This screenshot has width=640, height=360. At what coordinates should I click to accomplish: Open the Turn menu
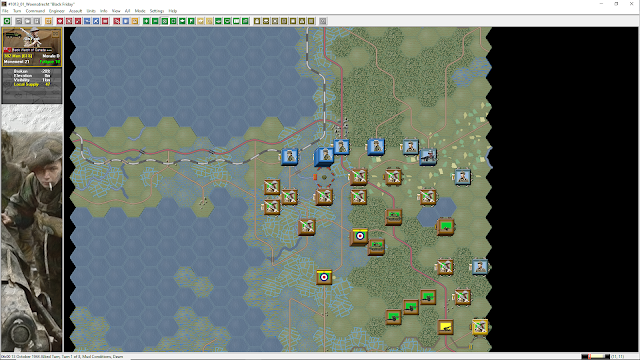(x=17, y=11)
